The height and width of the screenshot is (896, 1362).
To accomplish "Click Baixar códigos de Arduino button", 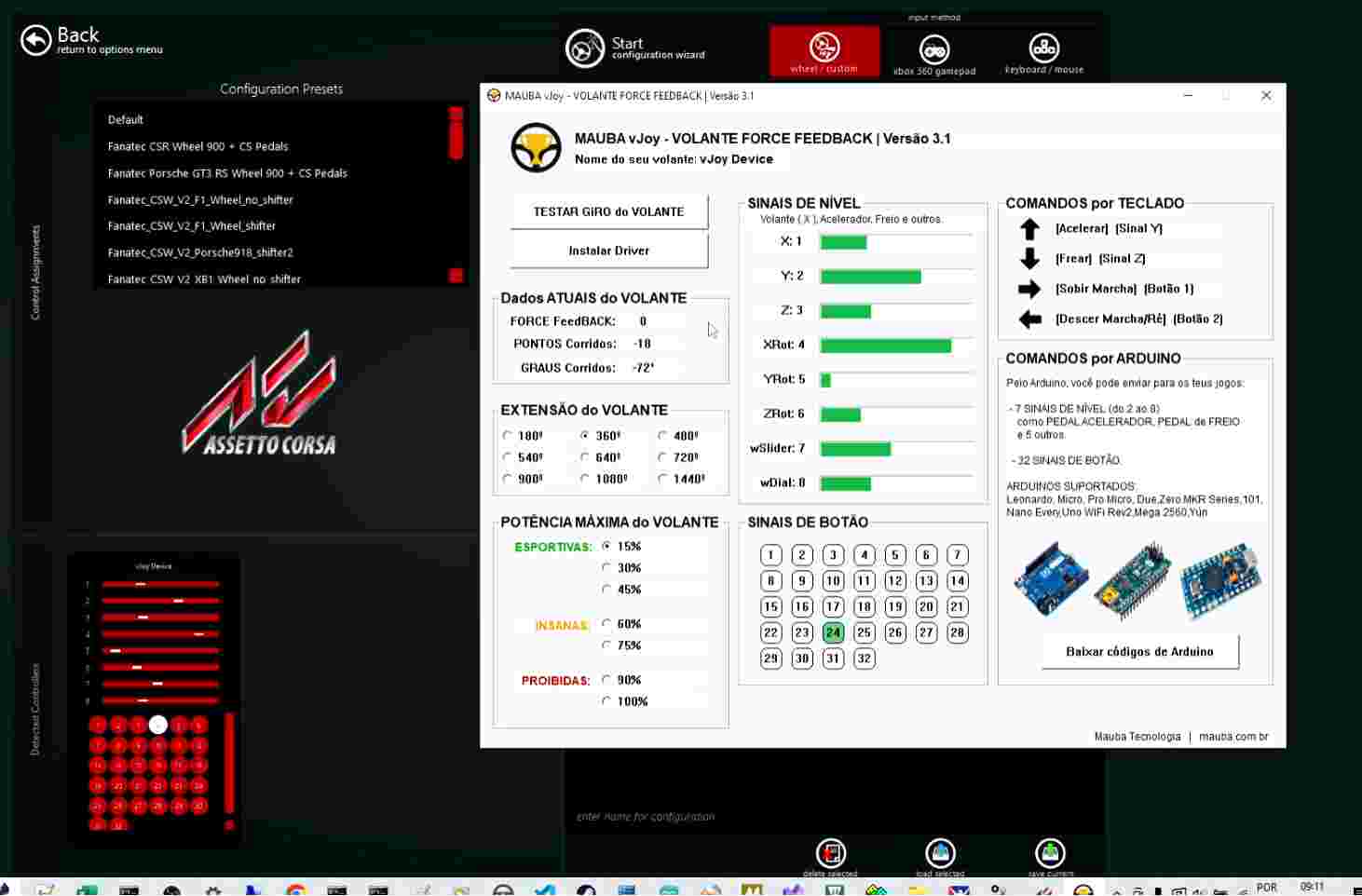I will (x=1139, y=652).
